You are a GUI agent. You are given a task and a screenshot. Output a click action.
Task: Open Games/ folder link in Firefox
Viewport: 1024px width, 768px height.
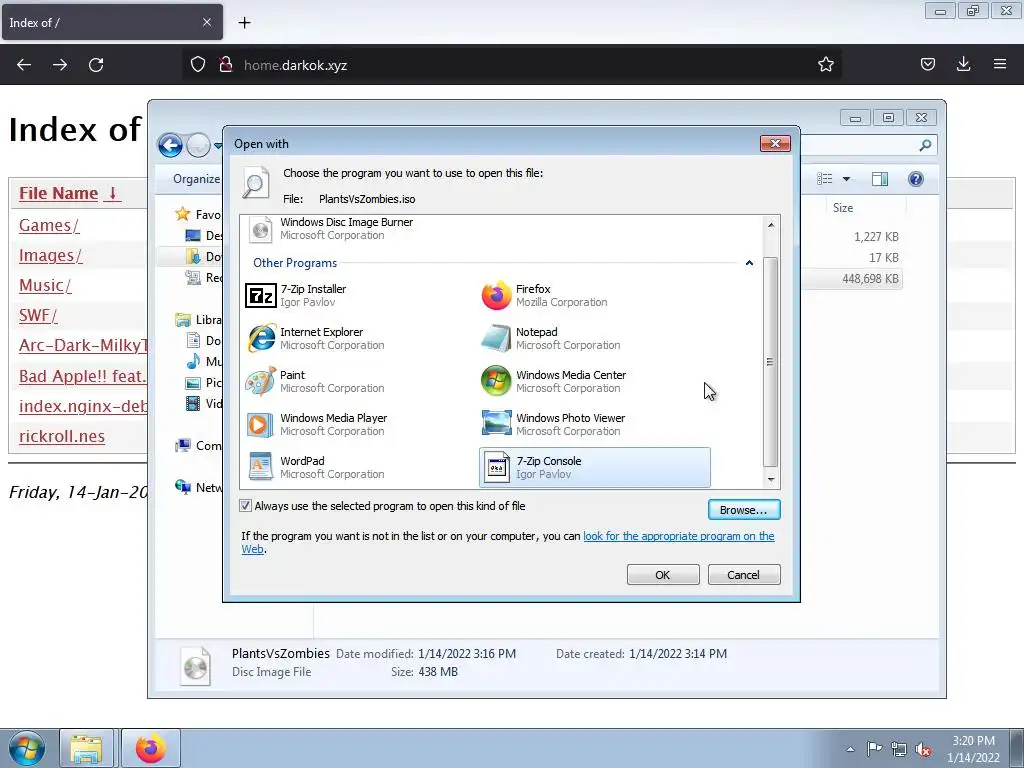point(49,225)
